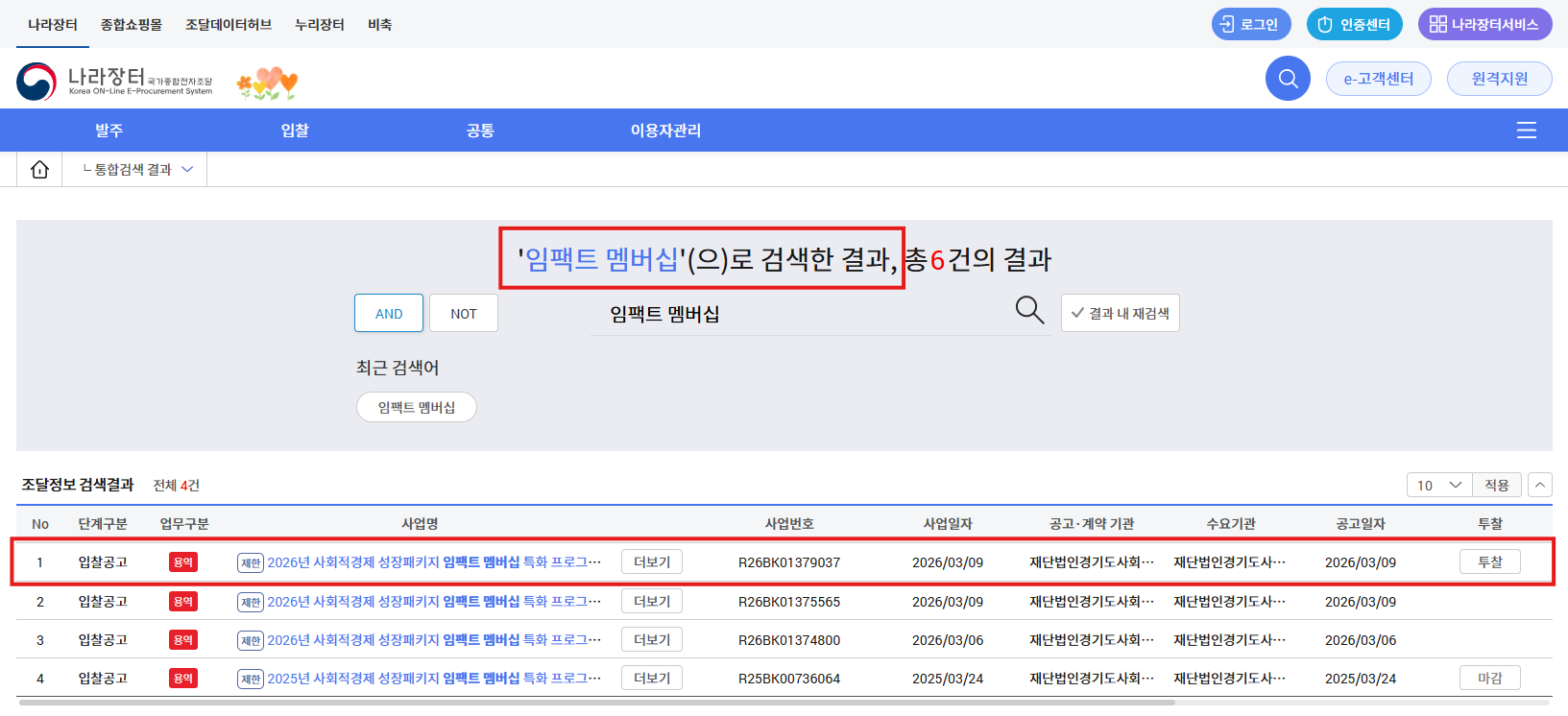Select the NOT search operator
Screen dimensions: 1568x716
point(464,314)
